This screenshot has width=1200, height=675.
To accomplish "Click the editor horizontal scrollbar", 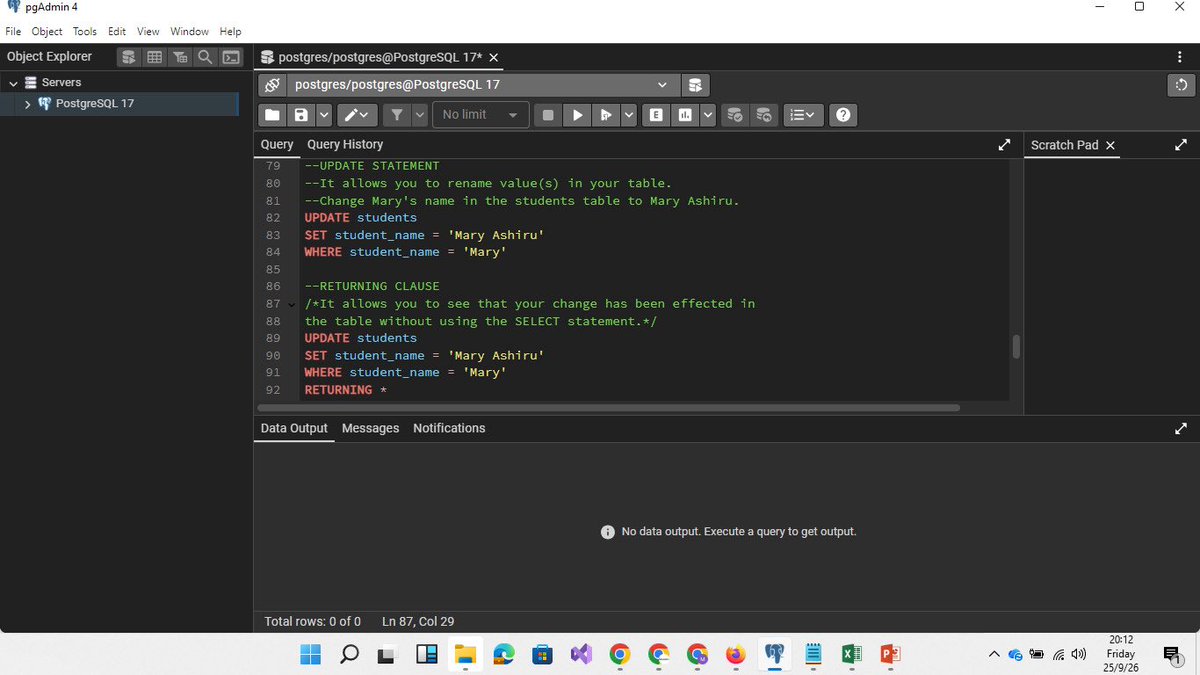I will click(608, 408).
